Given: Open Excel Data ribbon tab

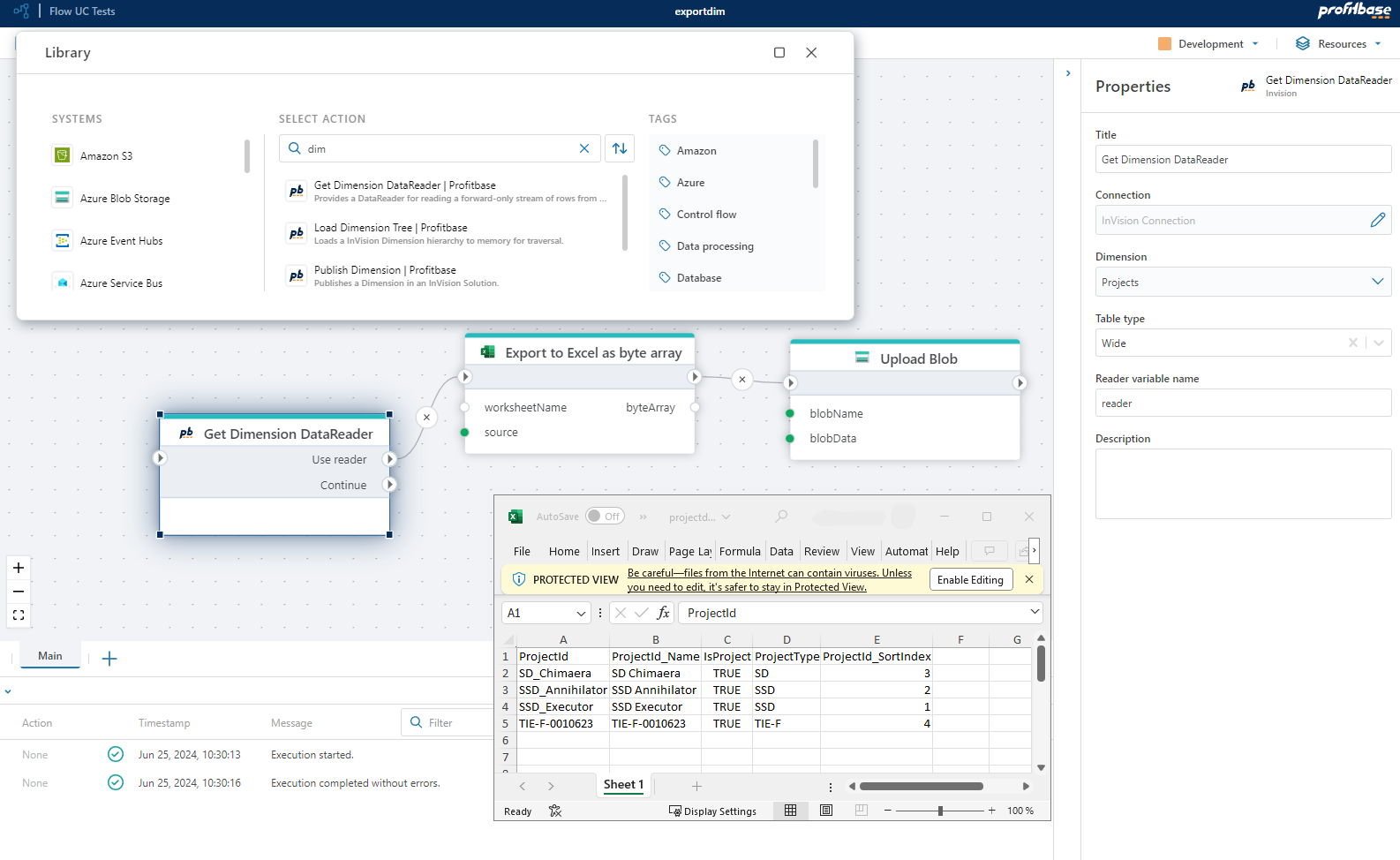Looking at the screenshot, I should point(781,552).
